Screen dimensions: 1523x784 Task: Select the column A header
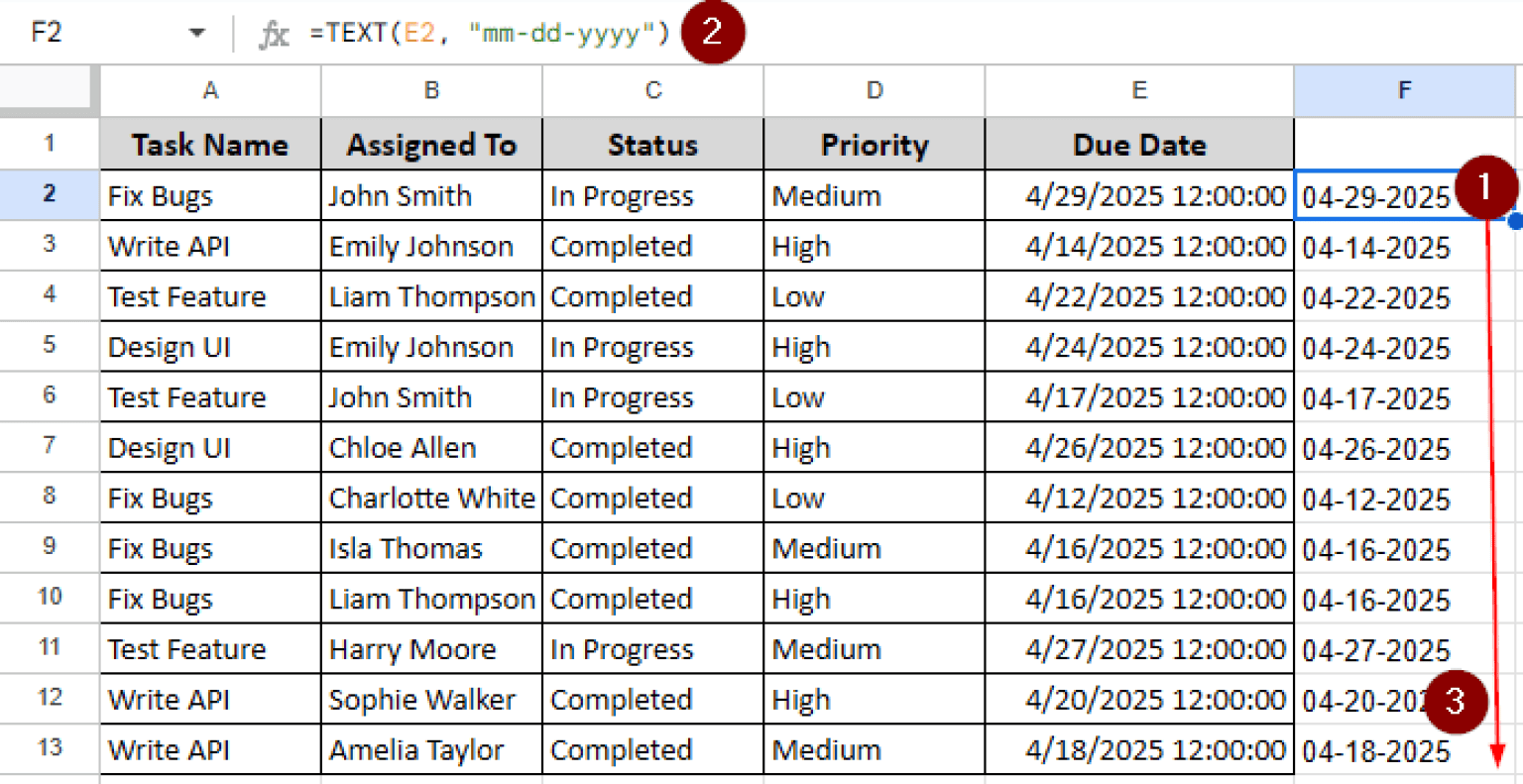point(210,91)
